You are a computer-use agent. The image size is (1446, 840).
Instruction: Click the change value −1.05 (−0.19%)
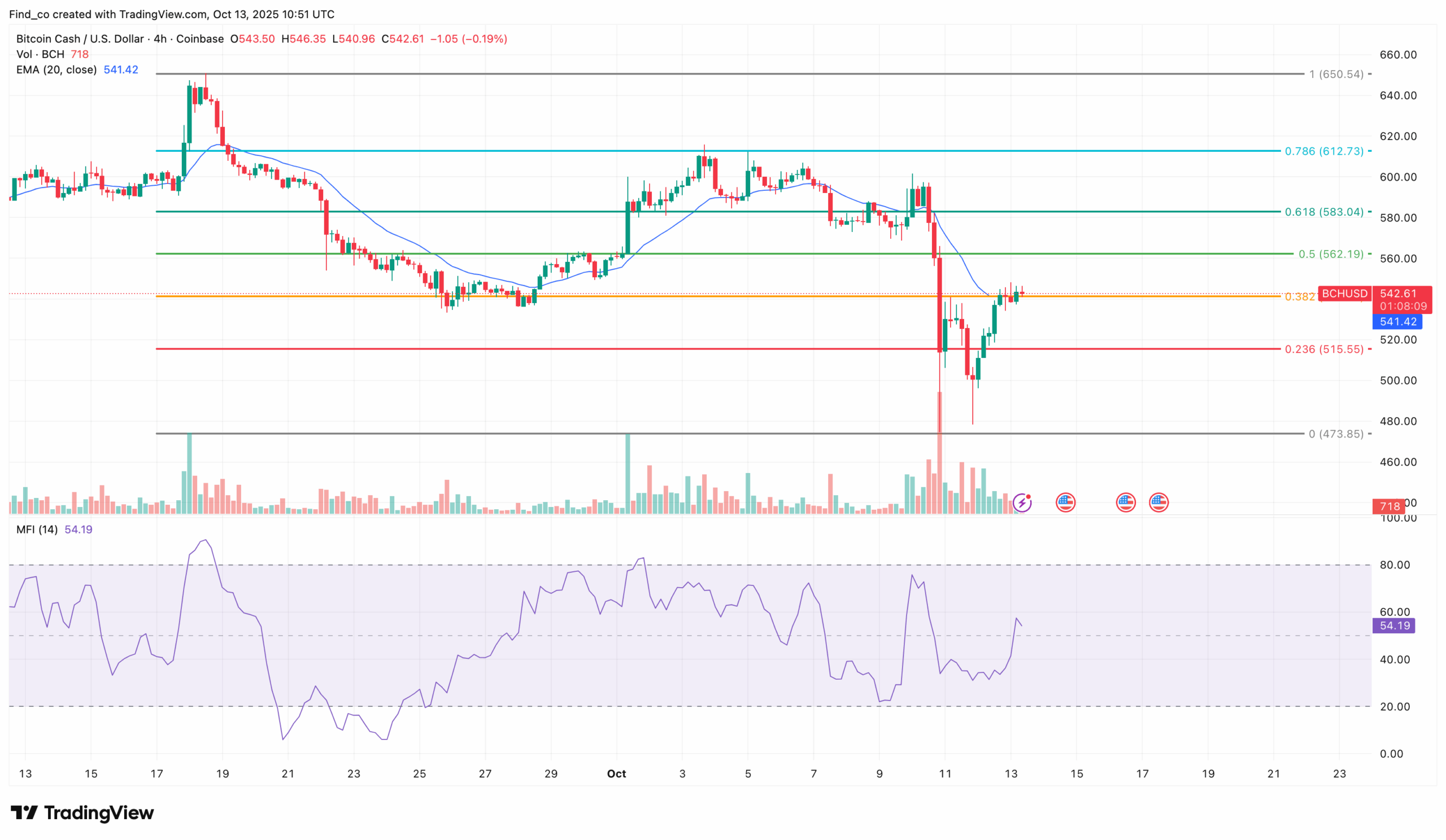coord(469,39)
